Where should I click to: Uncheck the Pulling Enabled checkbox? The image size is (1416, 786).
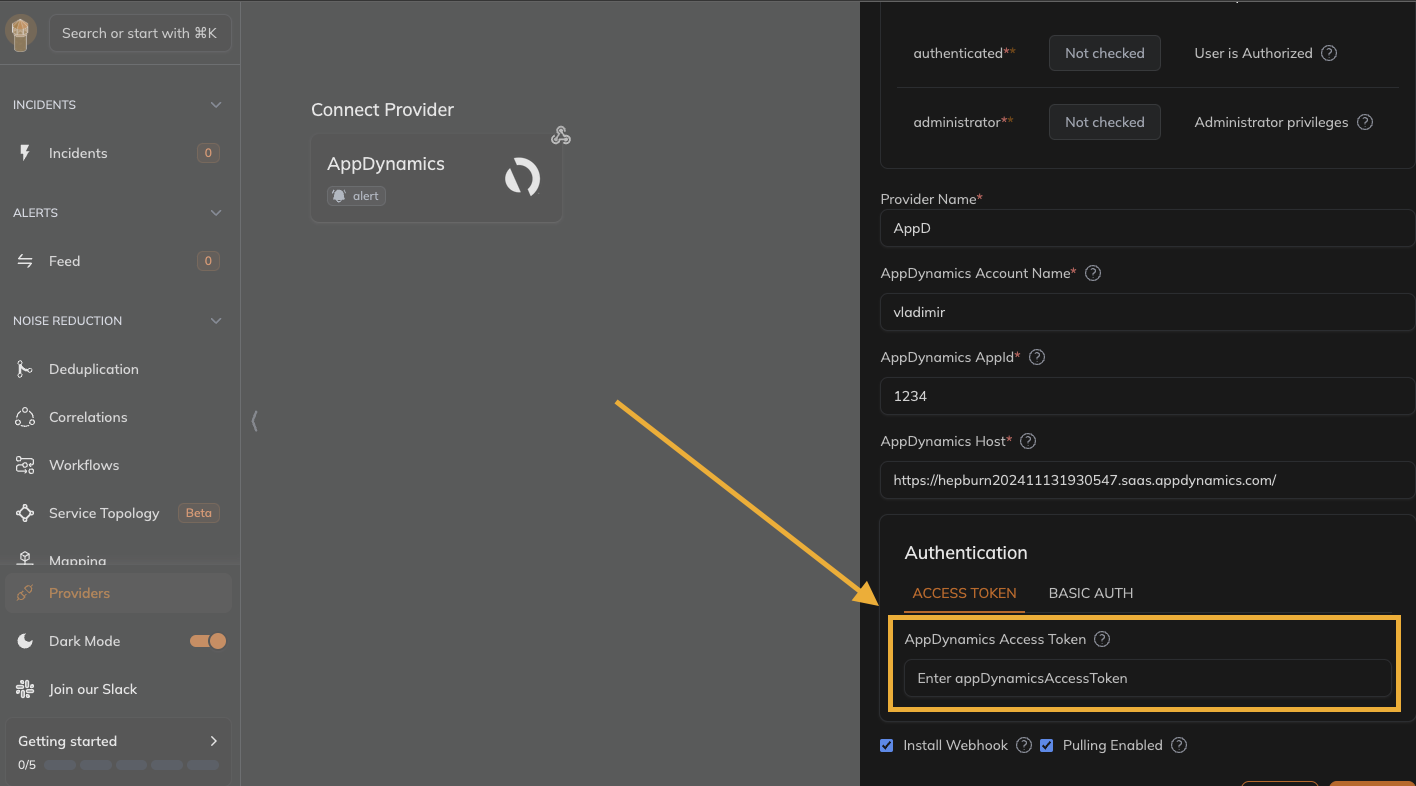1047,745
